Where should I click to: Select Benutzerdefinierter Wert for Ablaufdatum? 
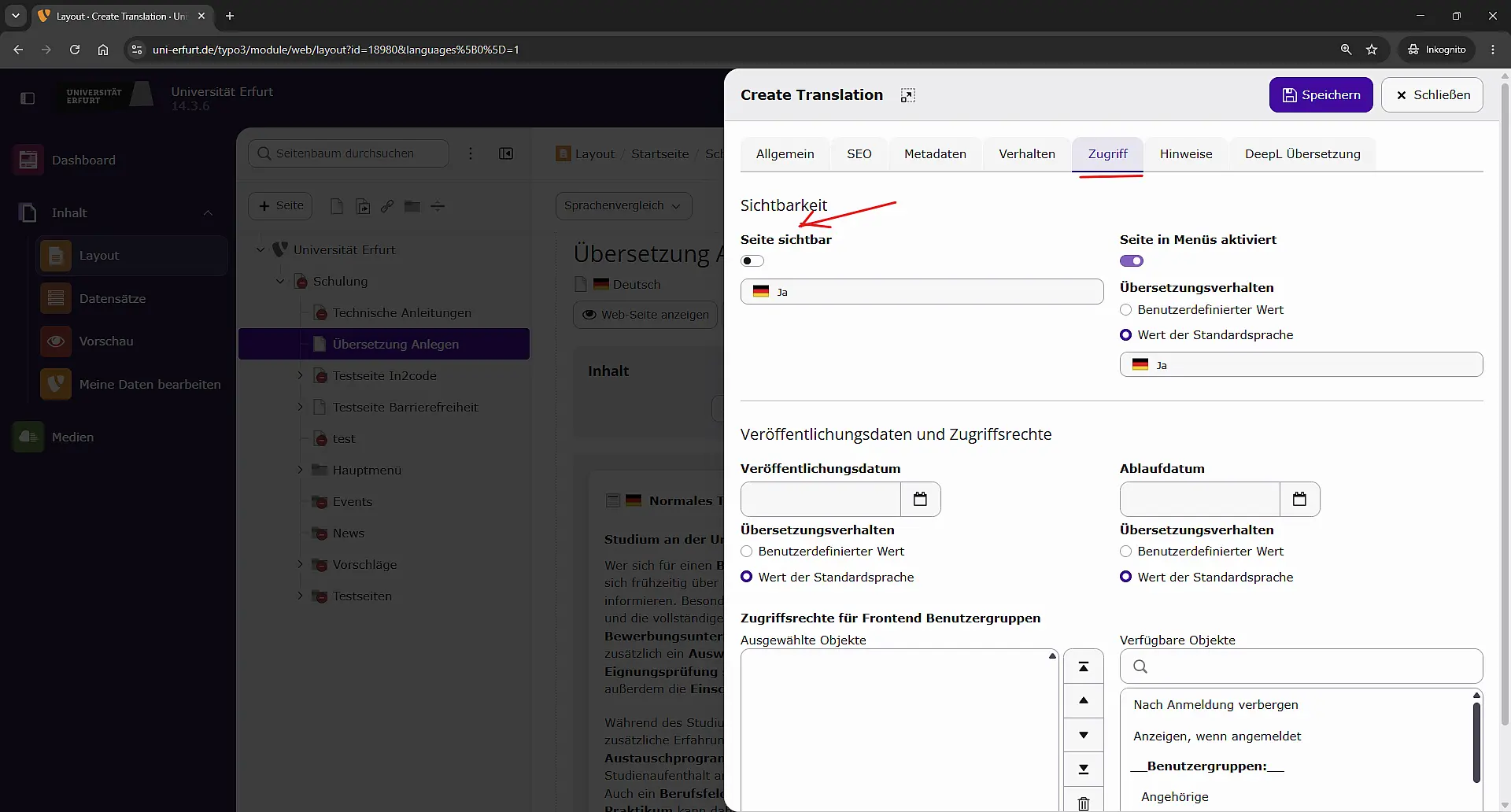click(1125, 552)
